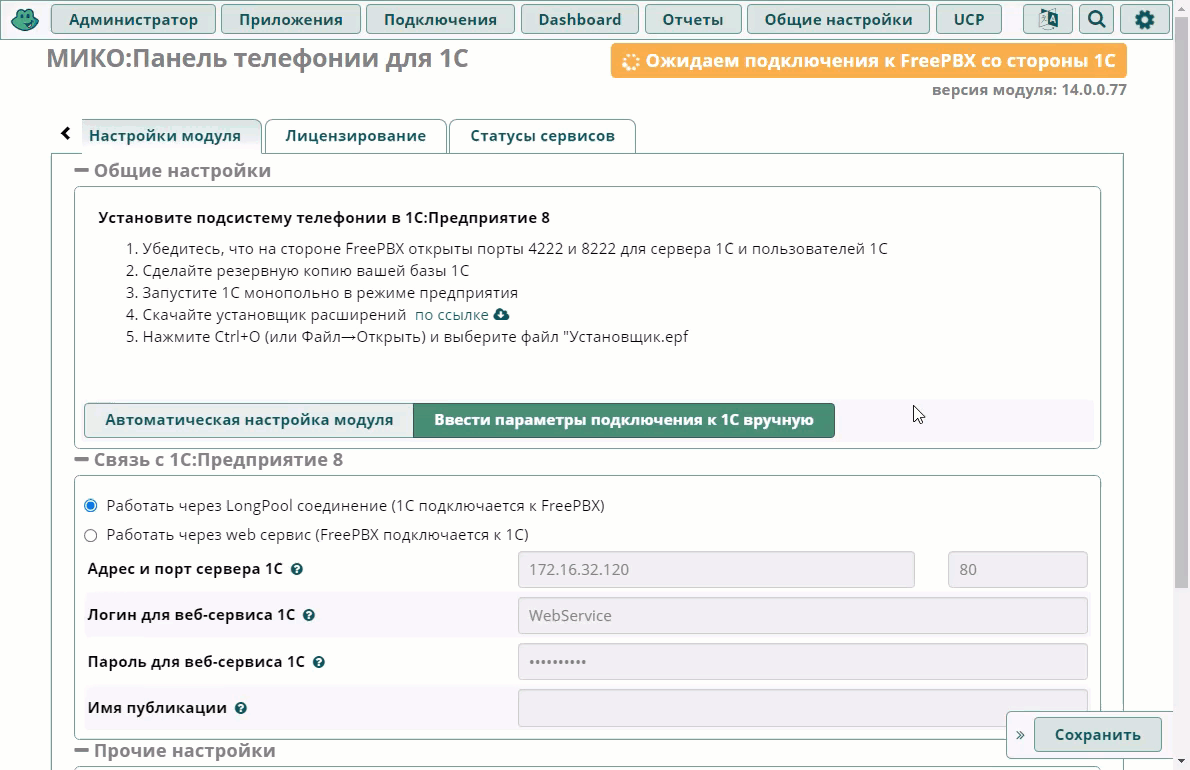Click the FreePBX frog logo
The height and width of the screenshot is (770, 1190).
pos(24,18)
